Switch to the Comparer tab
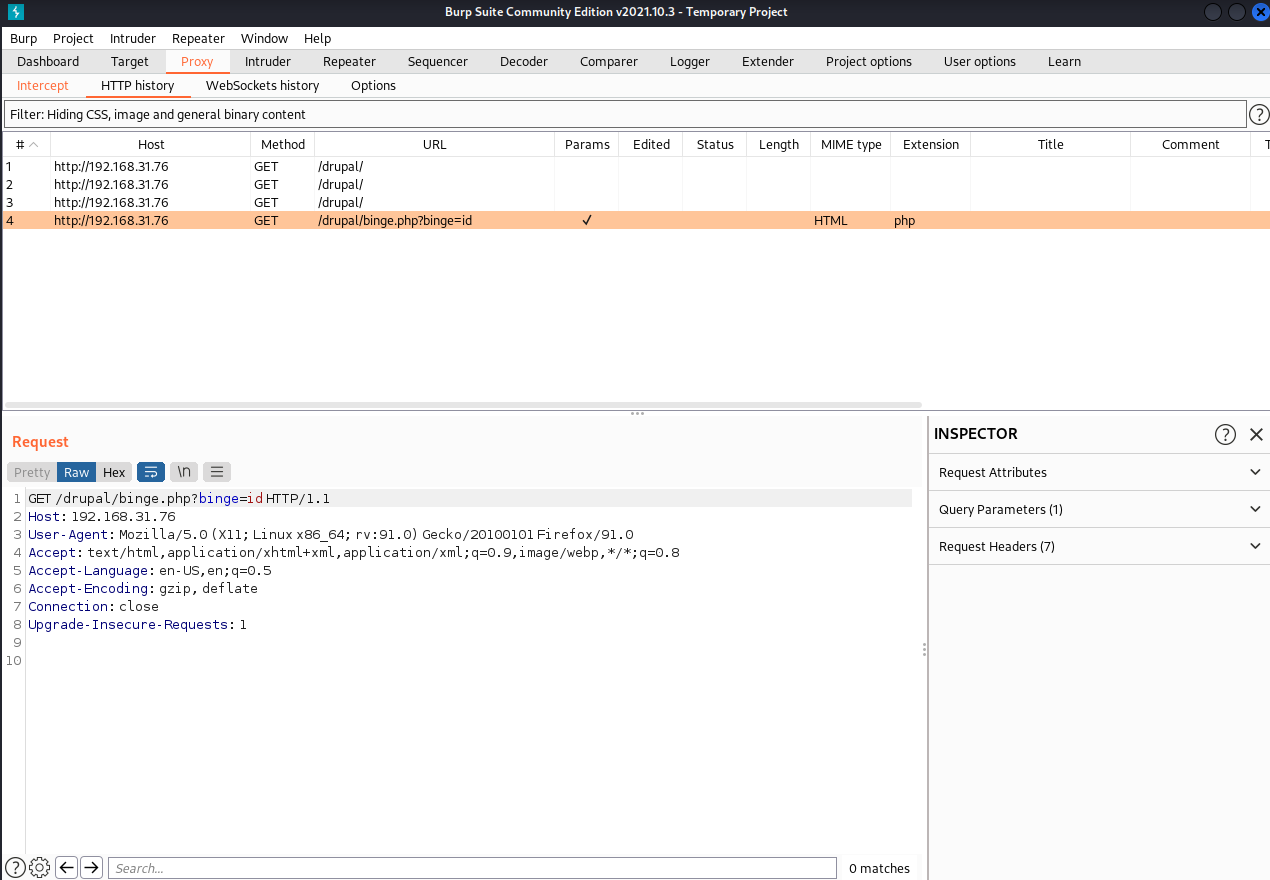Screen dimensions: 1270x880 coord(609,61)
